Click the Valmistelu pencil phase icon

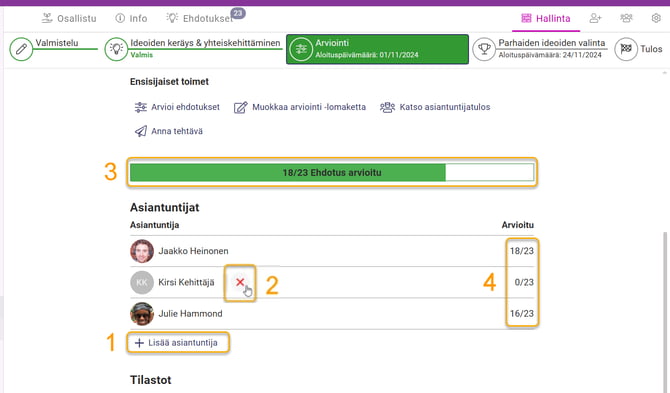pyautogui.click(x=21, y=49)
